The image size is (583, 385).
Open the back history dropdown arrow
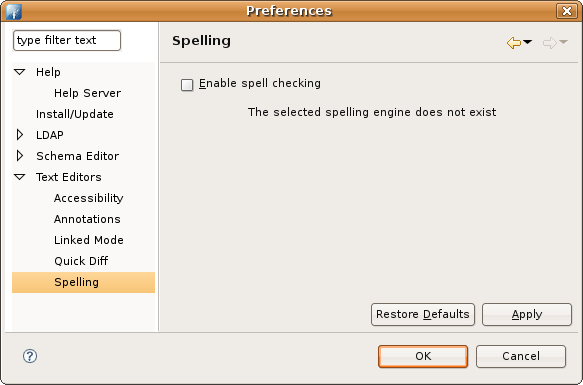tap(528, 42)
